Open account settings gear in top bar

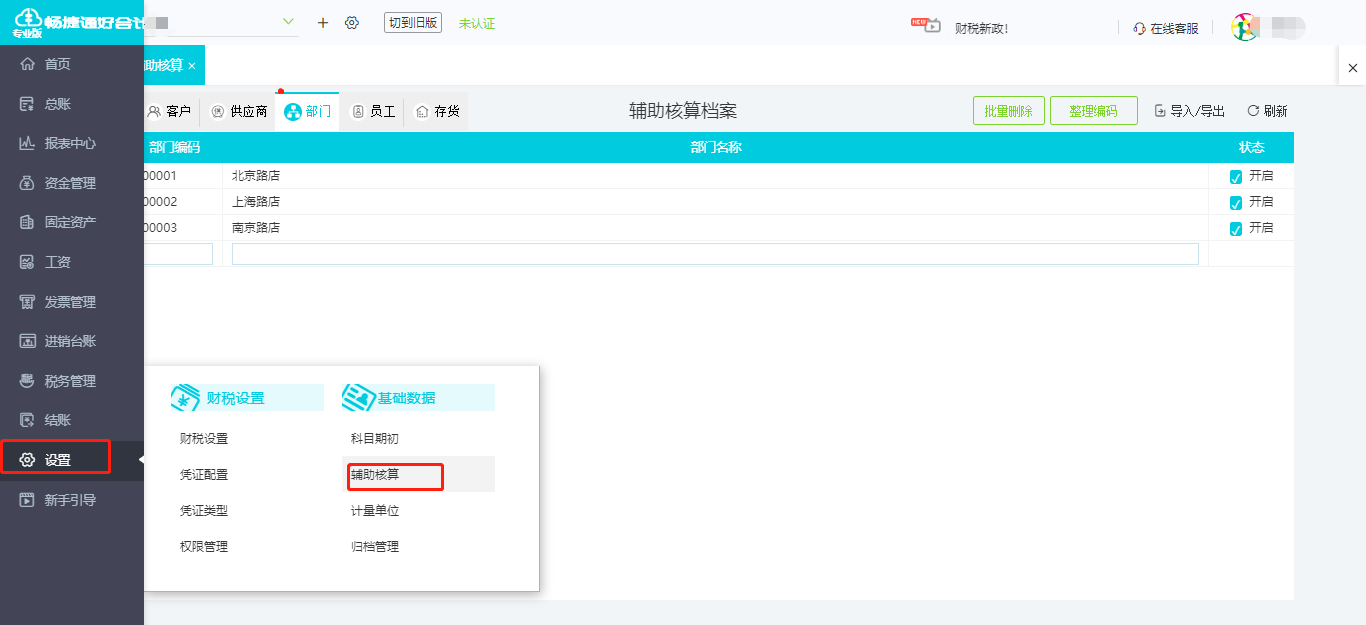352,23
